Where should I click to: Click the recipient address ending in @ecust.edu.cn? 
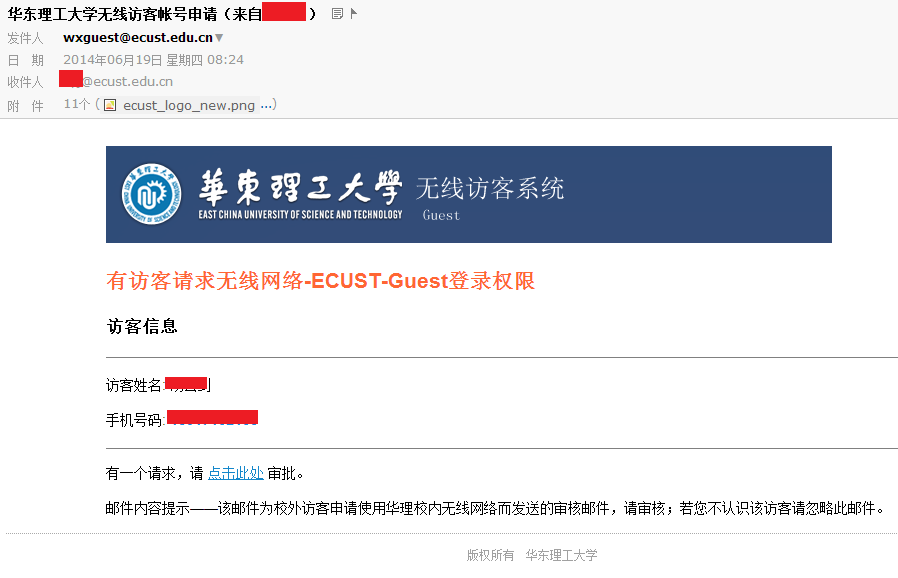[116, 81]
